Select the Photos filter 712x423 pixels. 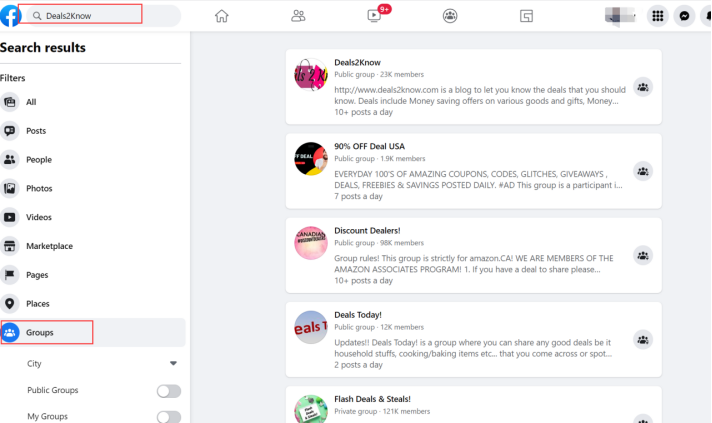click(93, 188)
